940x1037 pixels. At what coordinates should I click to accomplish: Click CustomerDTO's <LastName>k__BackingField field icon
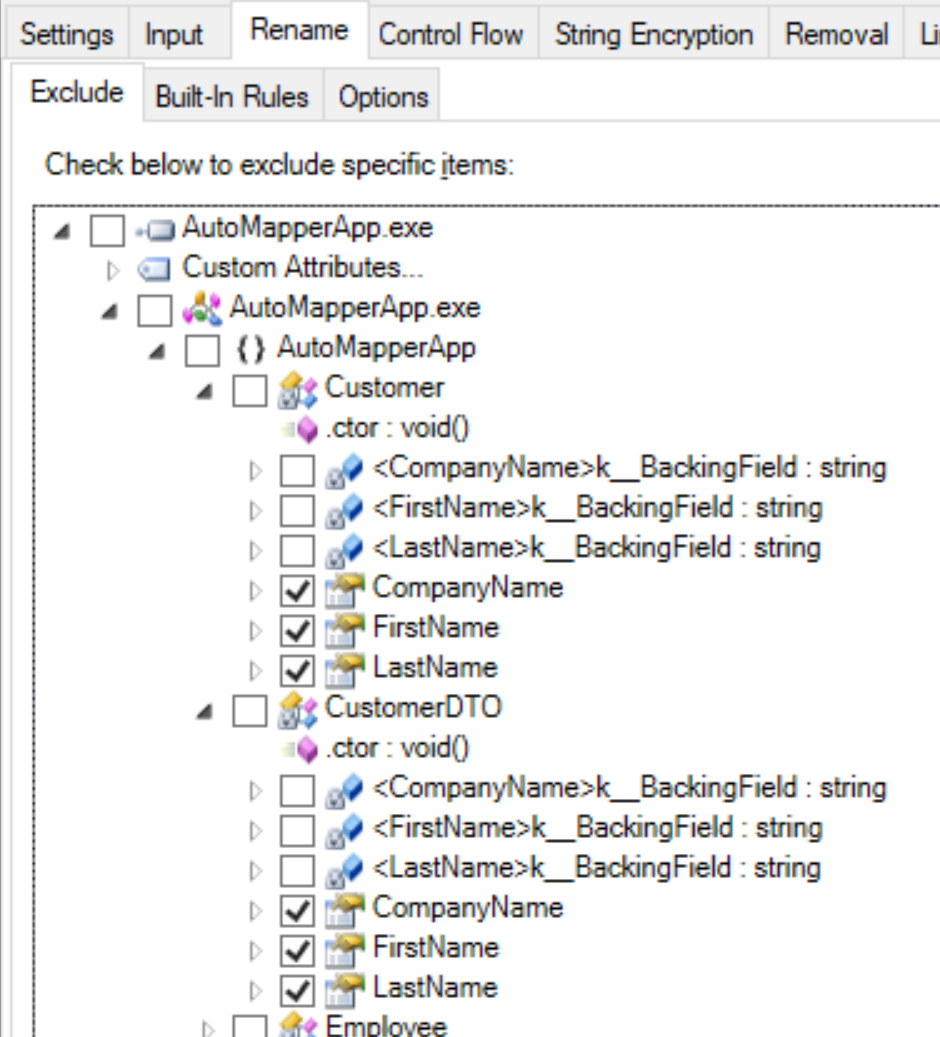coord(345,870)
